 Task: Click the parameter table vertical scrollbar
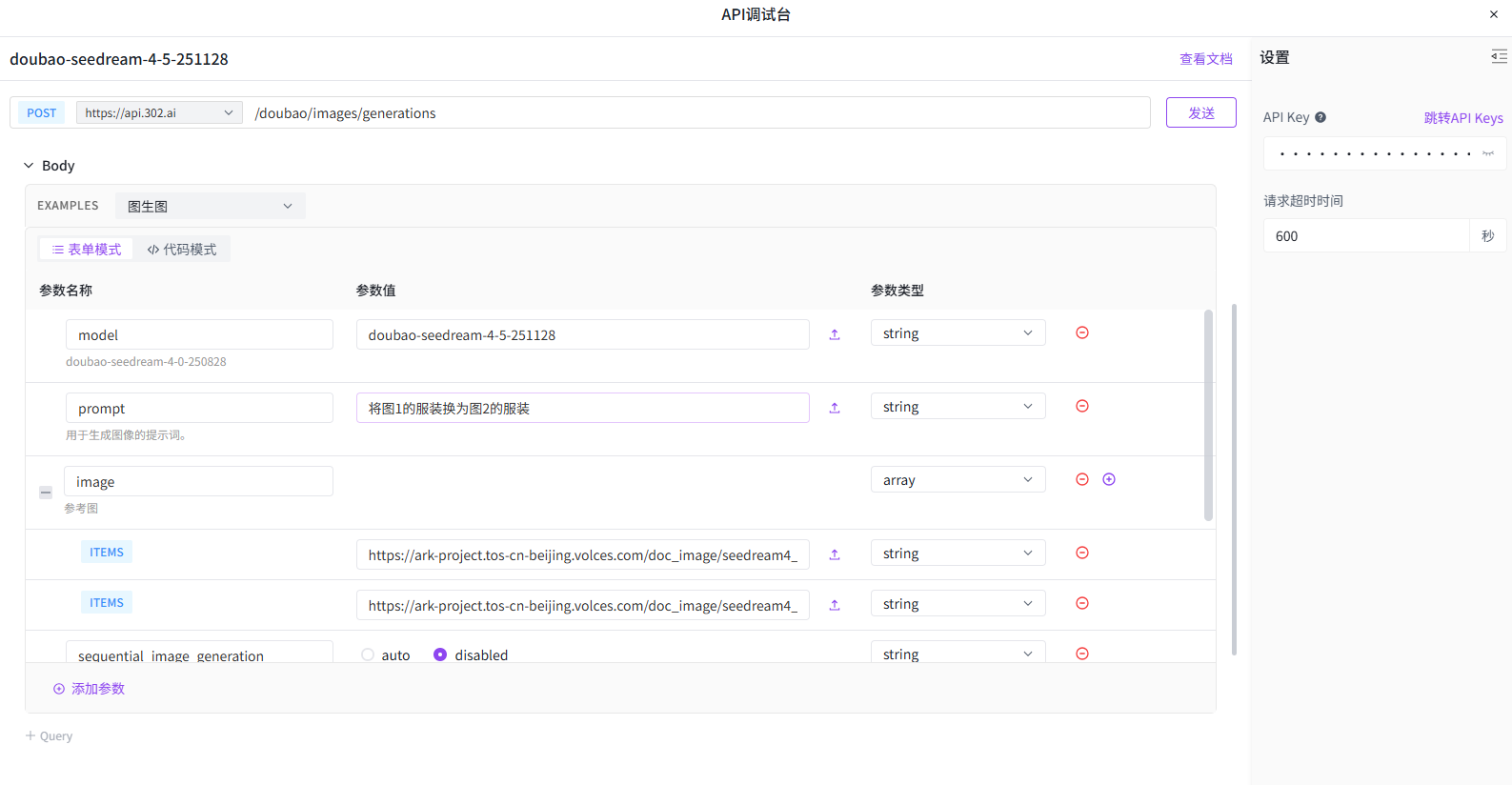click(1208, 415)
